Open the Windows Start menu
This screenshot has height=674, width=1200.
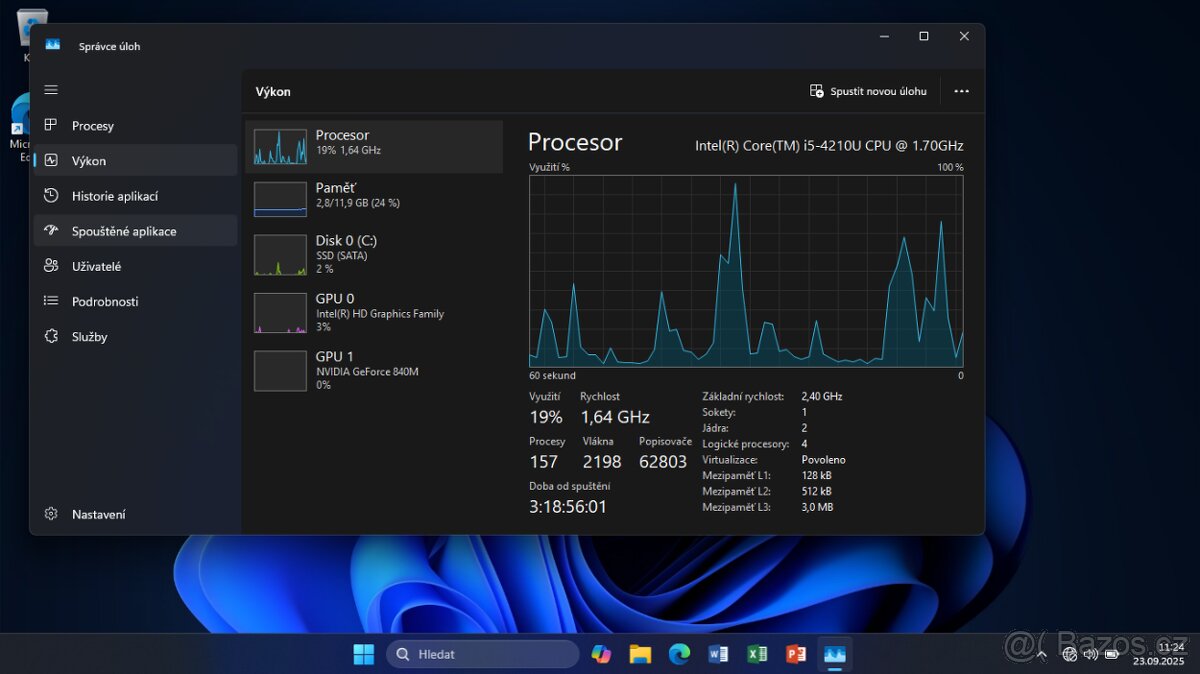coord(363,653)
